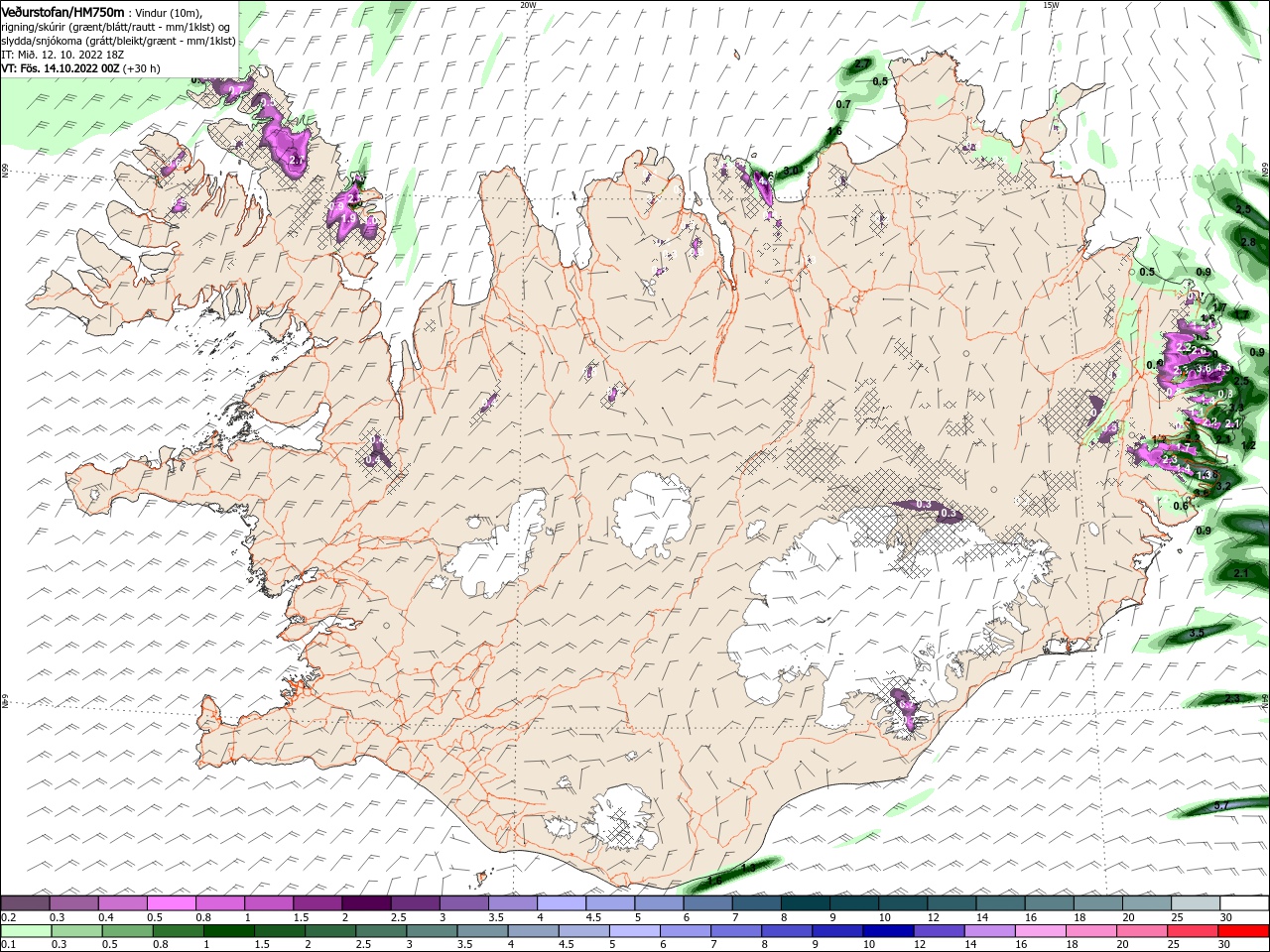Click the '5.7' precipitation value offshore
This screenshot has width=1270, height=952.
pyautogui.click(x=1222, y=806)
